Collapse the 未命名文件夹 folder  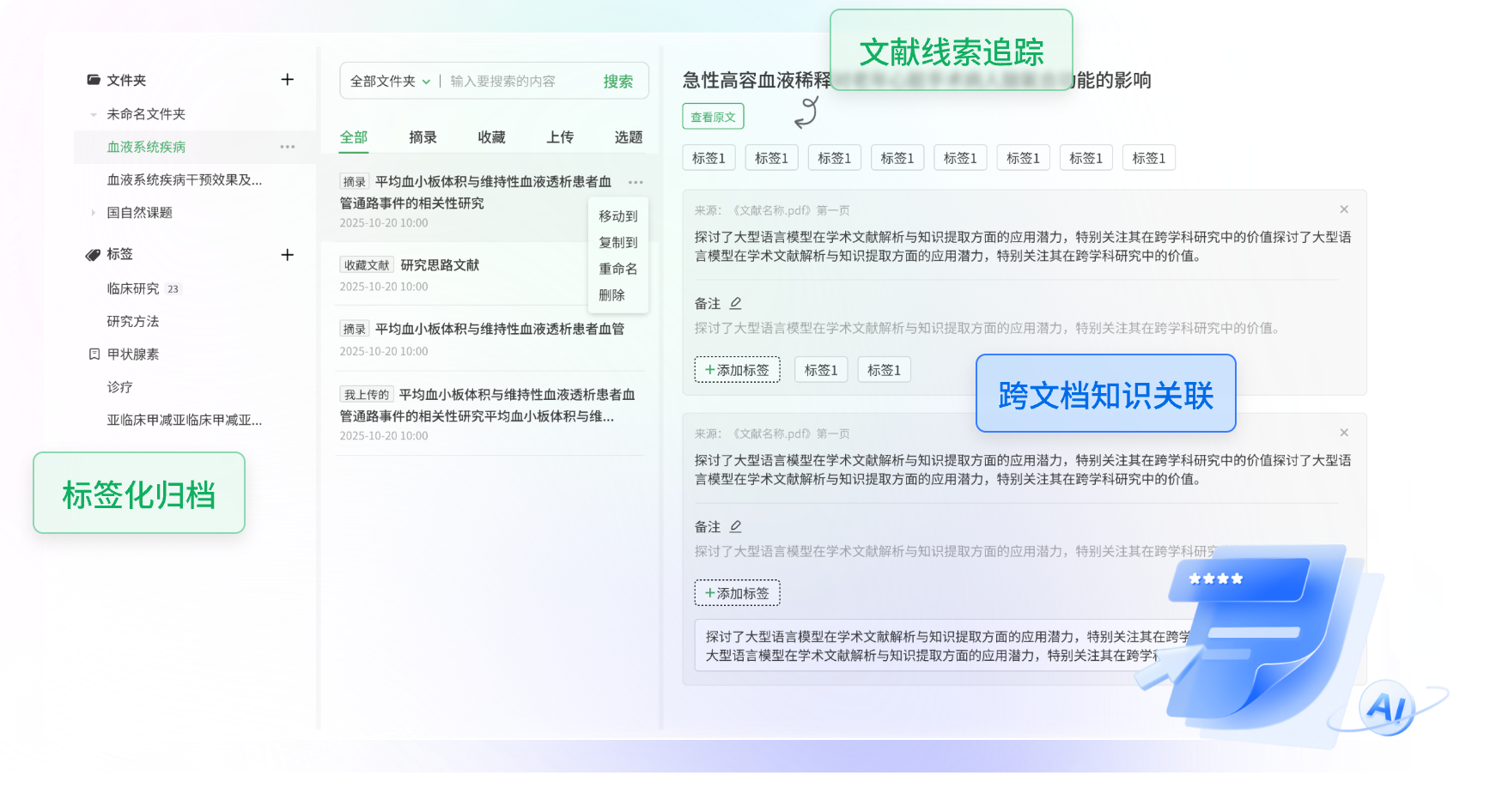[x=93, y=113]
